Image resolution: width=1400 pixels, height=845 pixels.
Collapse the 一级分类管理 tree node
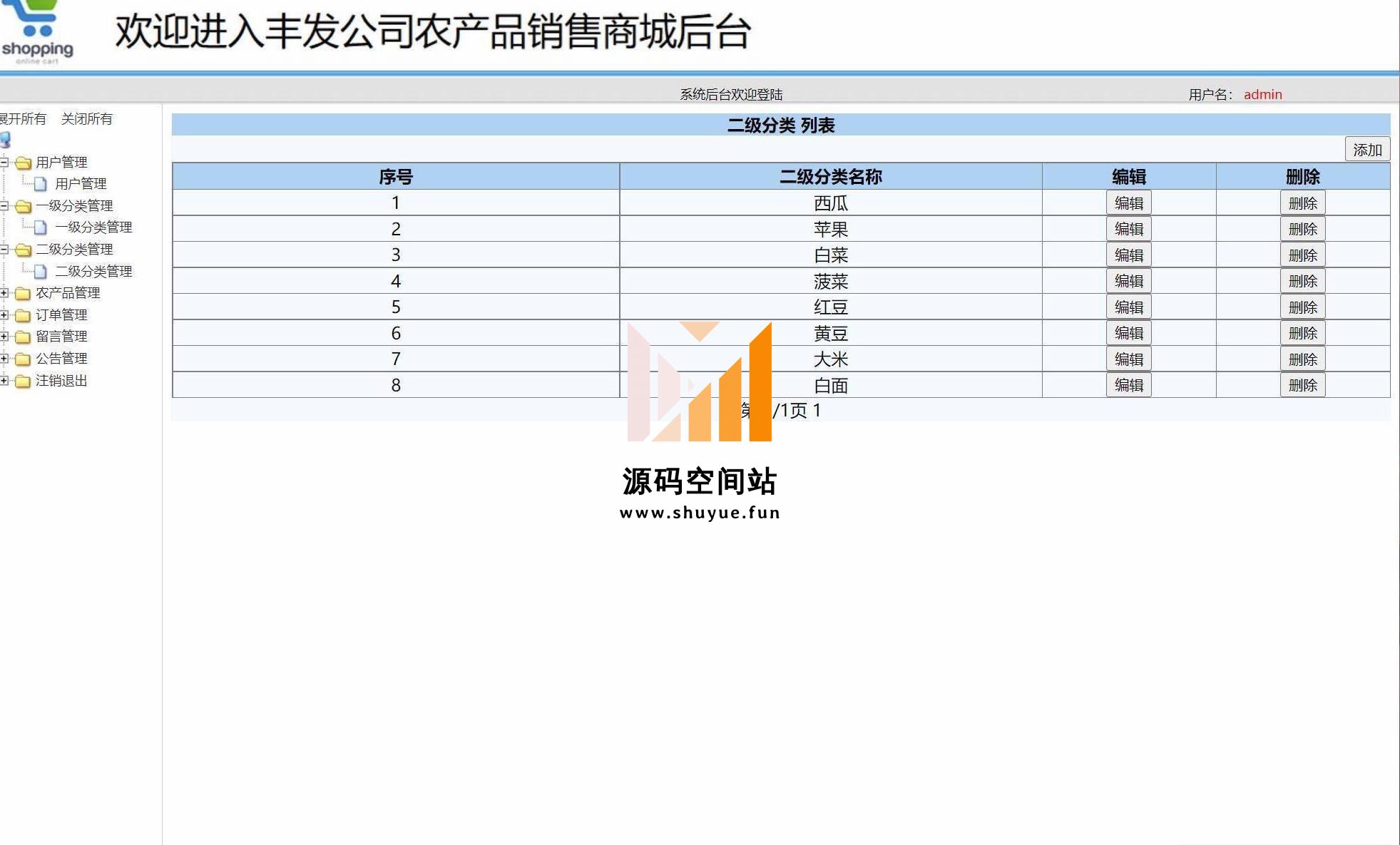pyautogui.click(x=4, y=206)
